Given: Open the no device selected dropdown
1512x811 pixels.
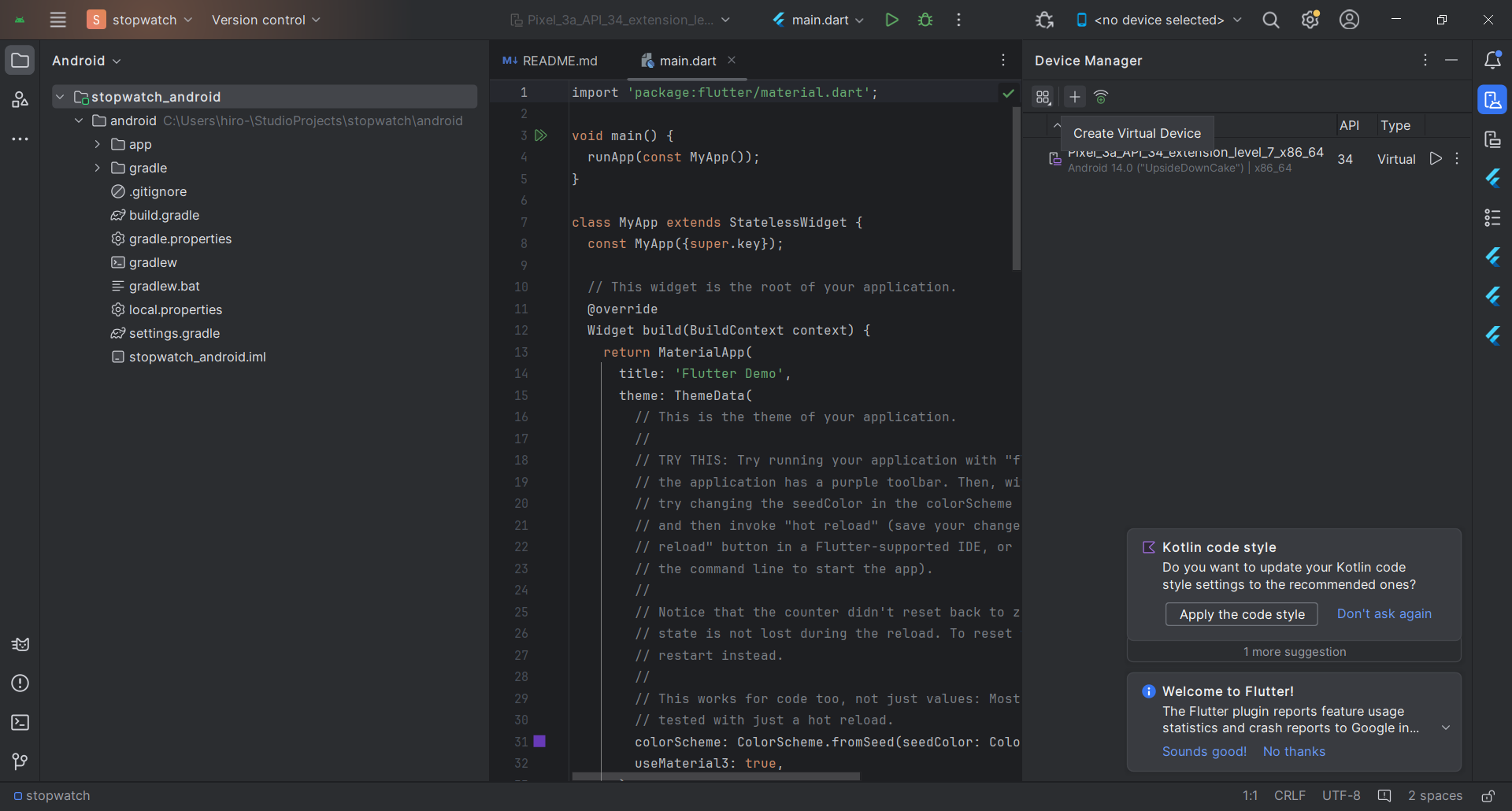Looking at the screenshot, I should [1158, 20].
